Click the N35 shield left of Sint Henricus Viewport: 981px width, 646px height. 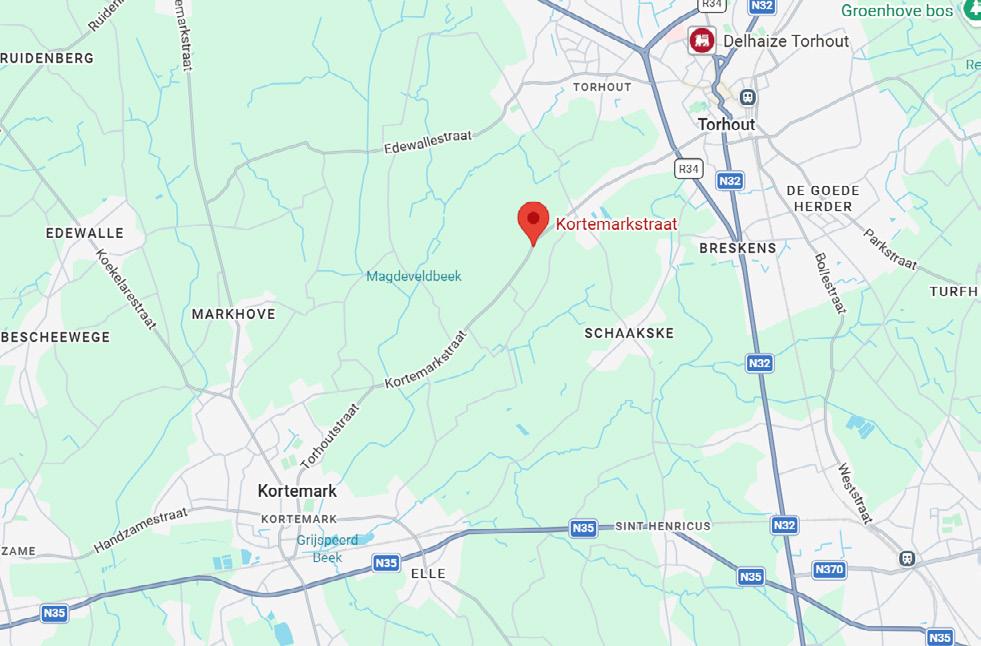[583, 528]
